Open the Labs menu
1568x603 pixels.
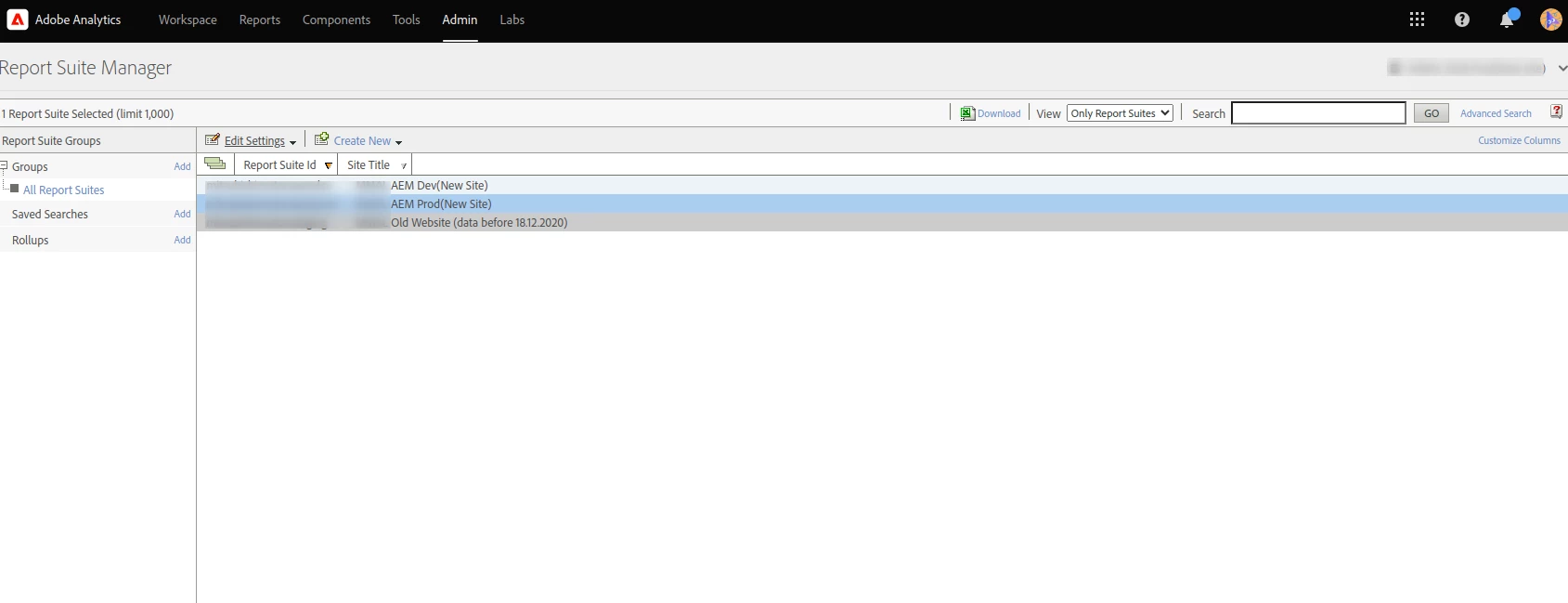[512, 20]
